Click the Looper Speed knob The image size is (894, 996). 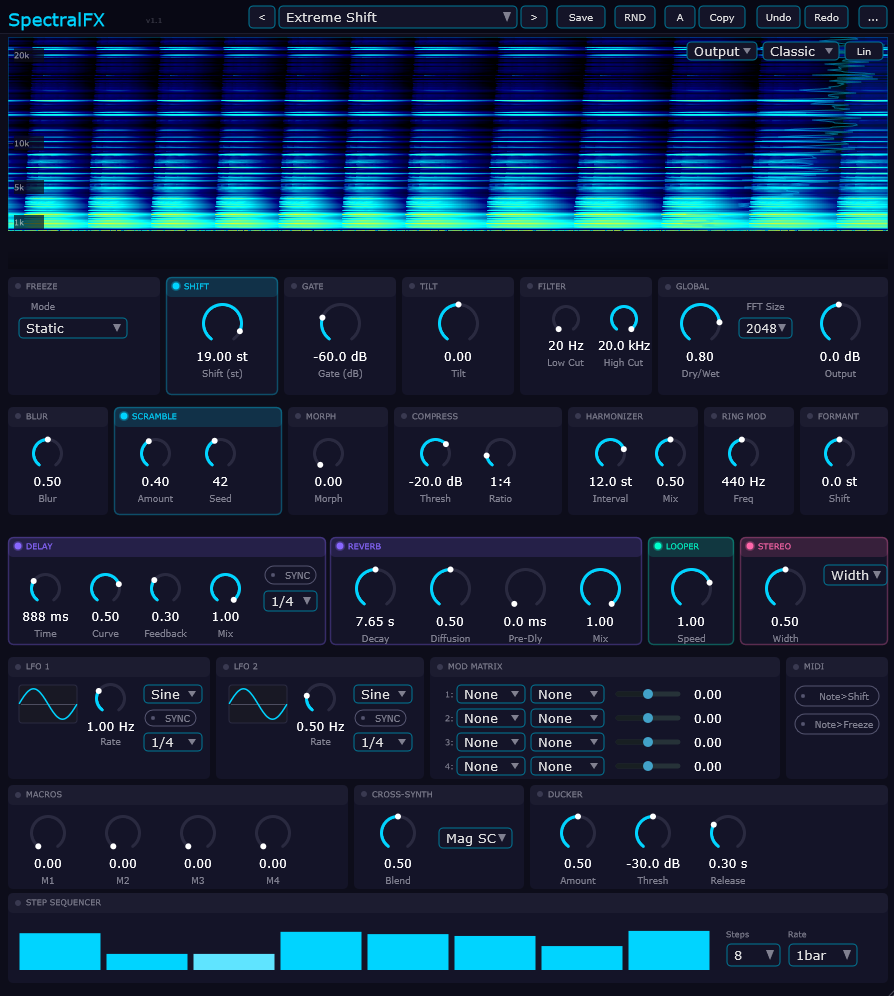[691, 588]
